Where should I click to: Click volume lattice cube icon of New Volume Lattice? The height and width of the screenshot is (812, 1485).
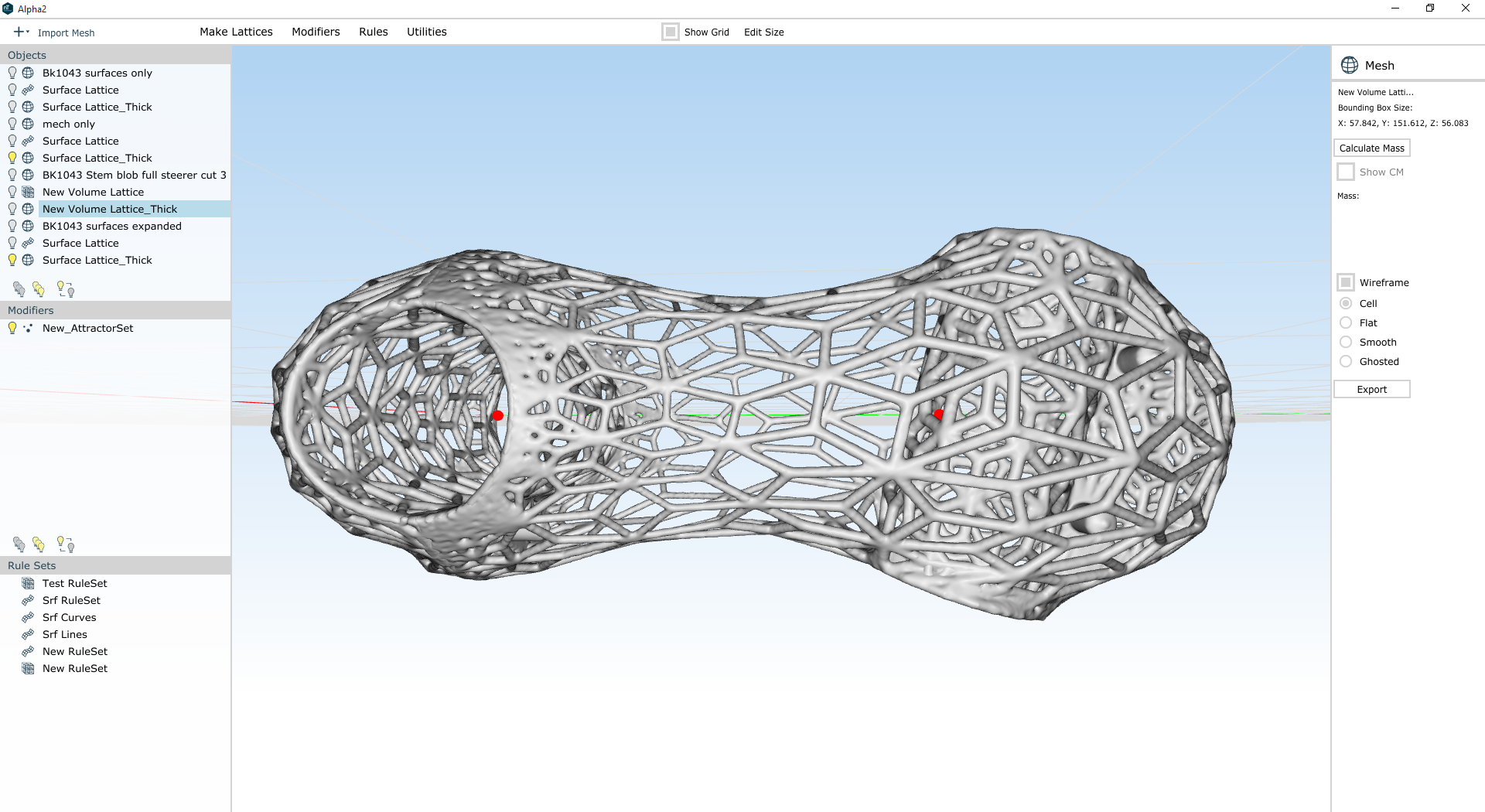pos(28,192)
